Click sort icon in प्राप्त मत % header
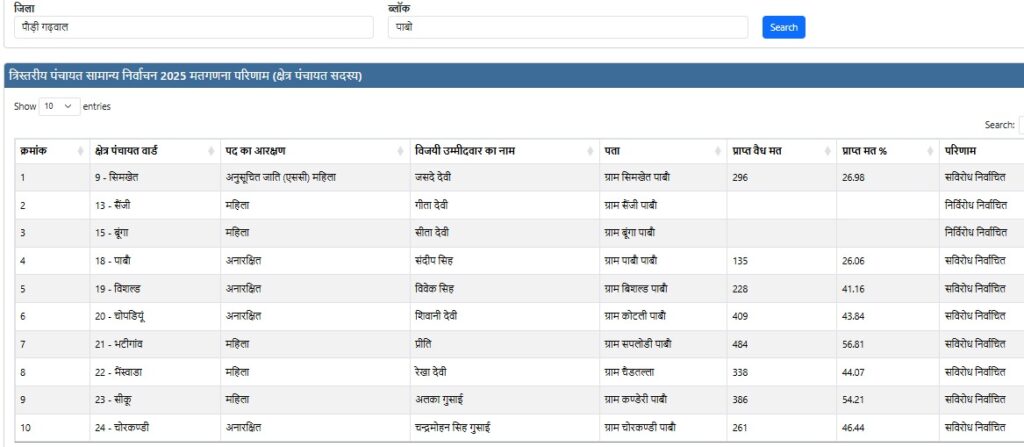Screen dimensions: 1024x447 point(929,151)
